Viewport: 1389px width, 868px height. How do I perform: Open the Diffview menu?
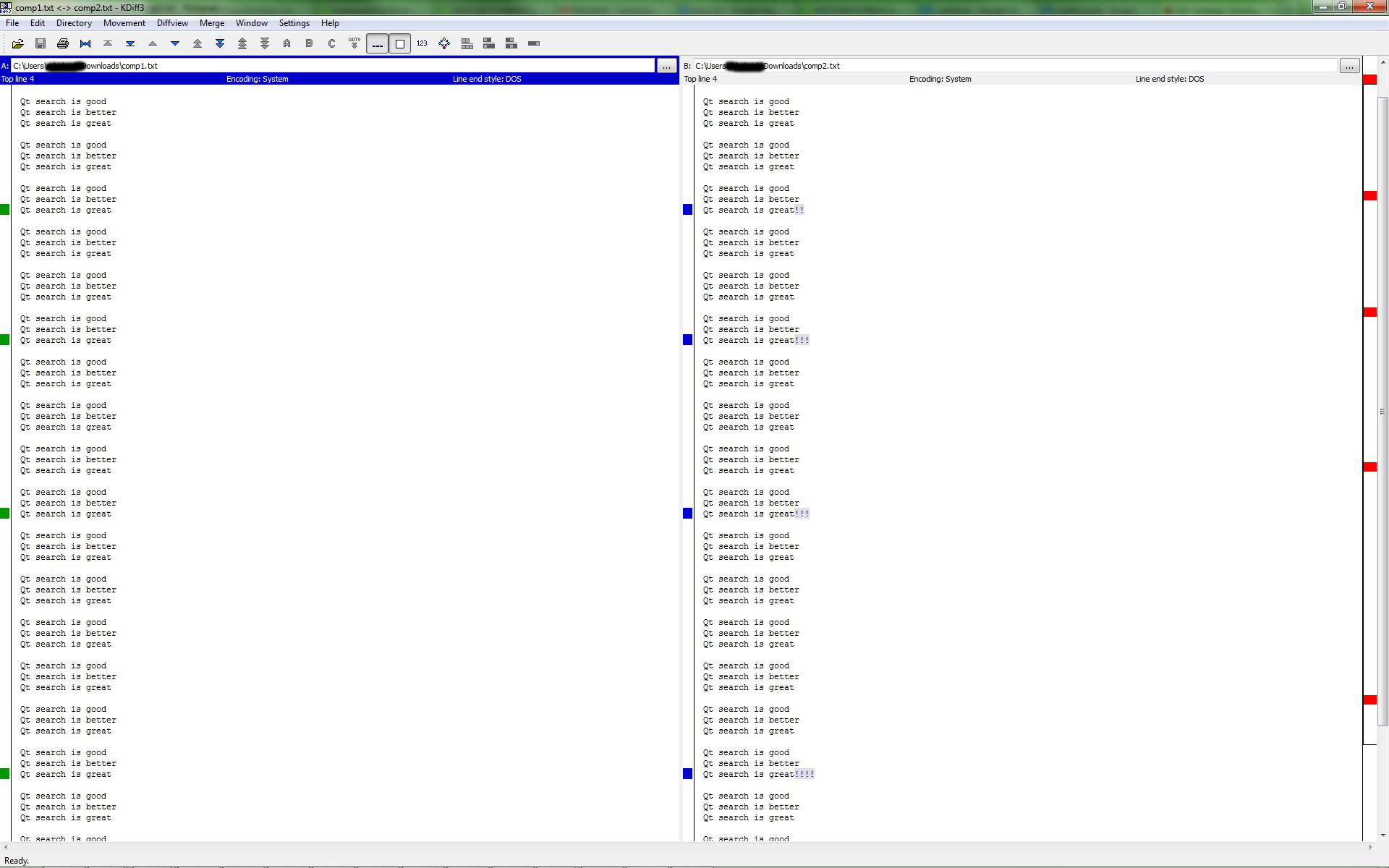point(172,23)
